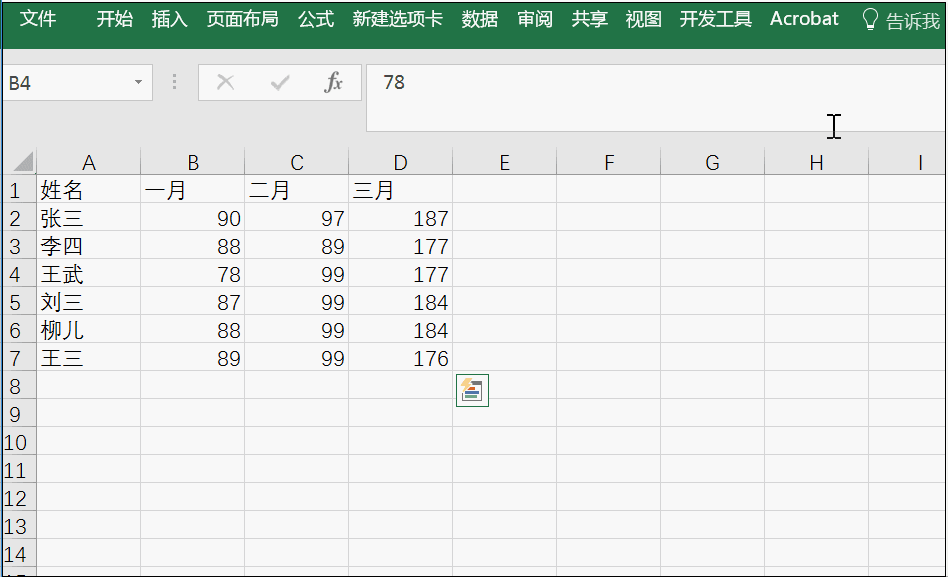This screenshot has width=948, height=577.
Task: Click the 二月 header cell
Action: 297,191
